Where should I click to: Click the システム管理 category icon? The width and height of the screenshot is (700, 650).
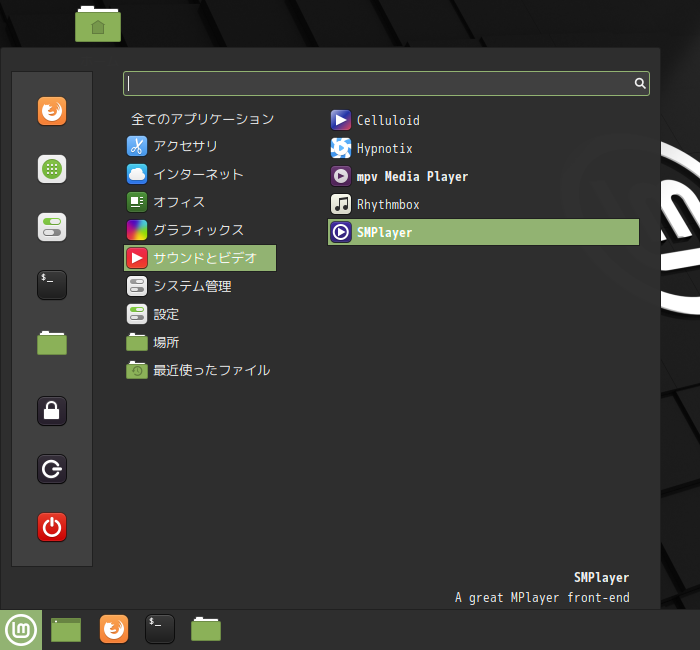pos(137,286)
